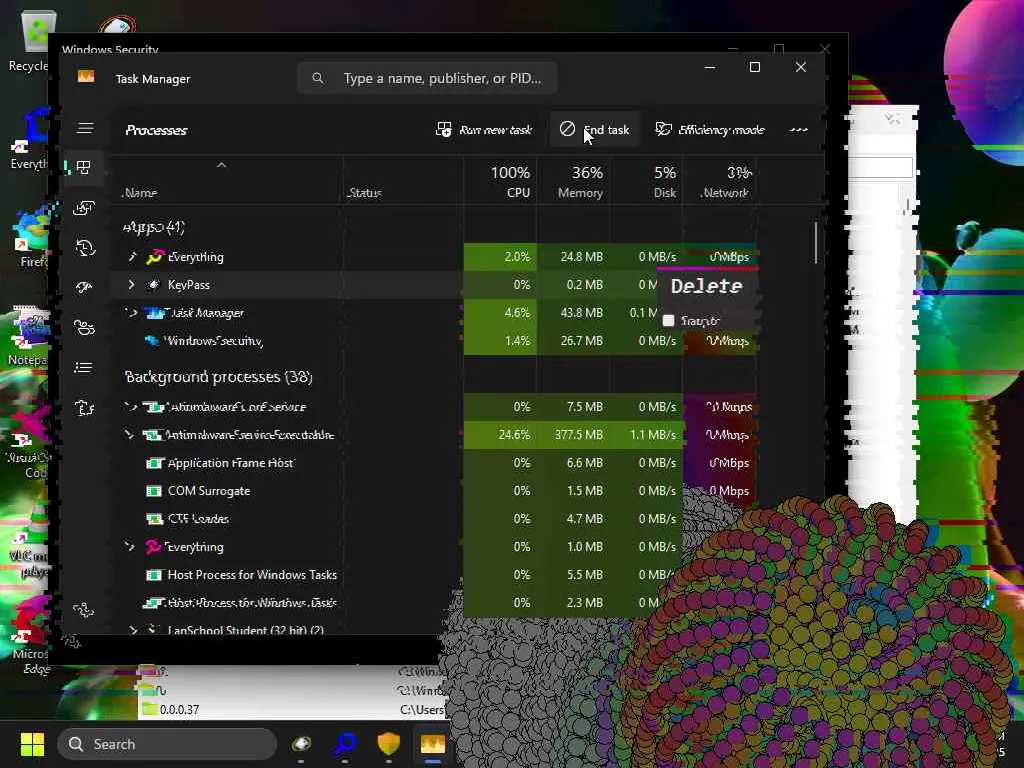Click the Efficiency mode button
The width and height of the screenshot is (1024, 768).
710,129
